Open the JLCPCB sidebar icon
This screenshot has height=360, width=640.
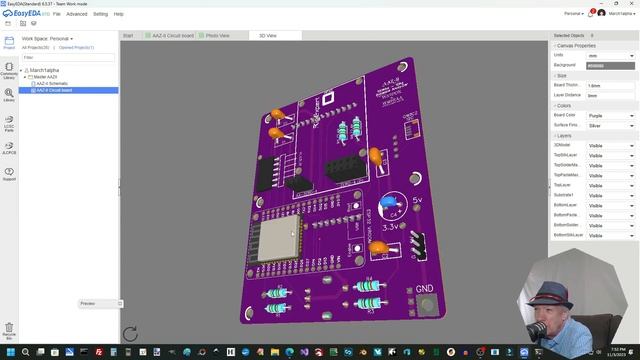(x=9, y=148)
